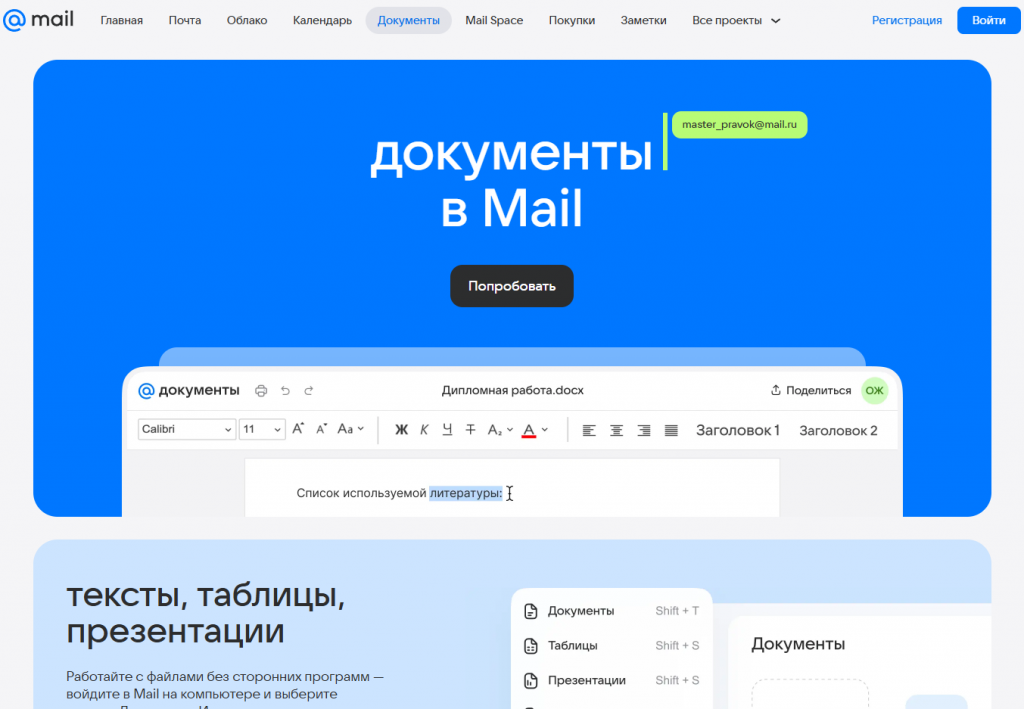Expand the Все проекты menu

tap(736, 20)
